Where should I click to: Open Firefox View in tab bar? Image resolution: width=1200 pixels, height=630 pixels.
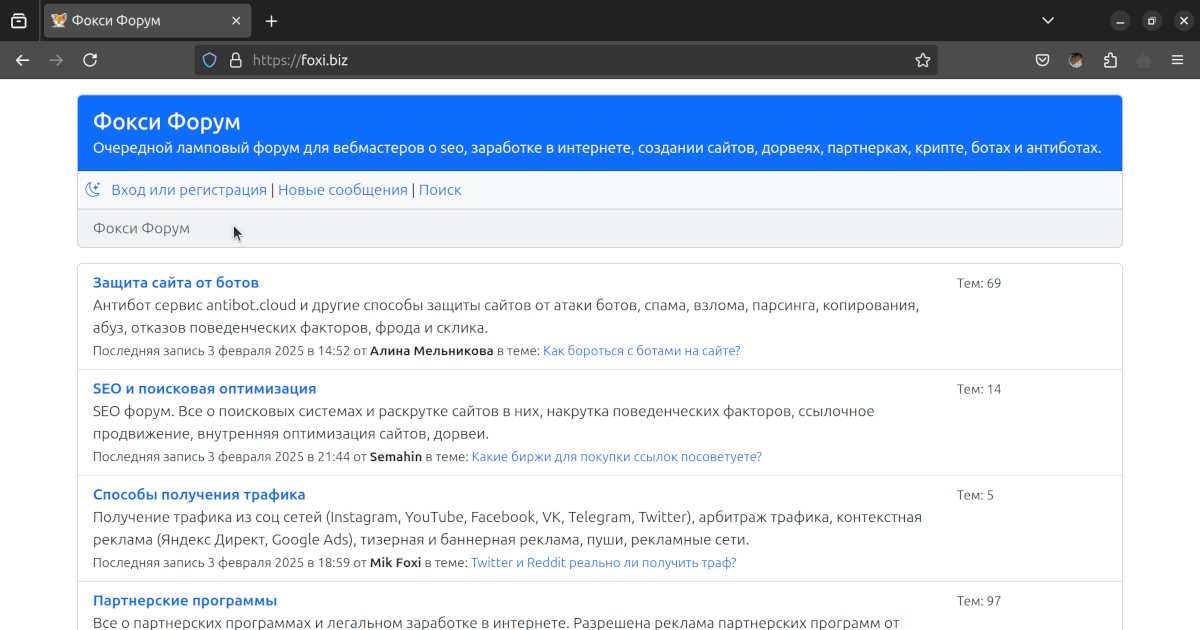(x=18, y=21)
